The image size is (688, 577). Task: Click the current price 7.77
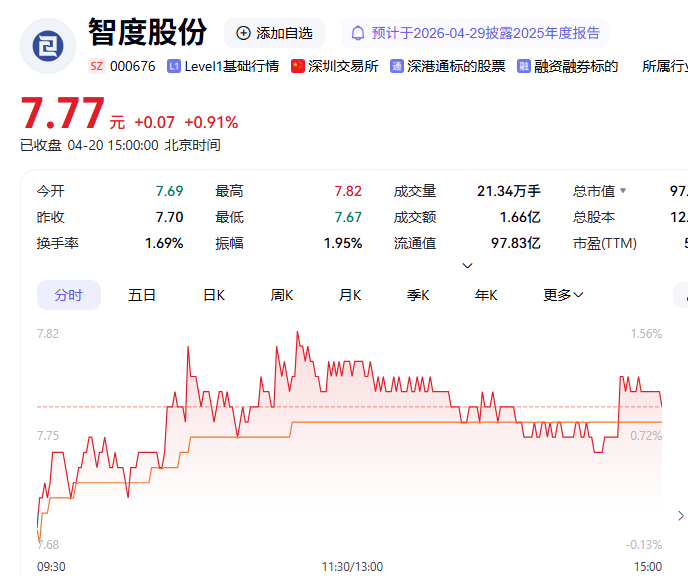tap(63, 113)
